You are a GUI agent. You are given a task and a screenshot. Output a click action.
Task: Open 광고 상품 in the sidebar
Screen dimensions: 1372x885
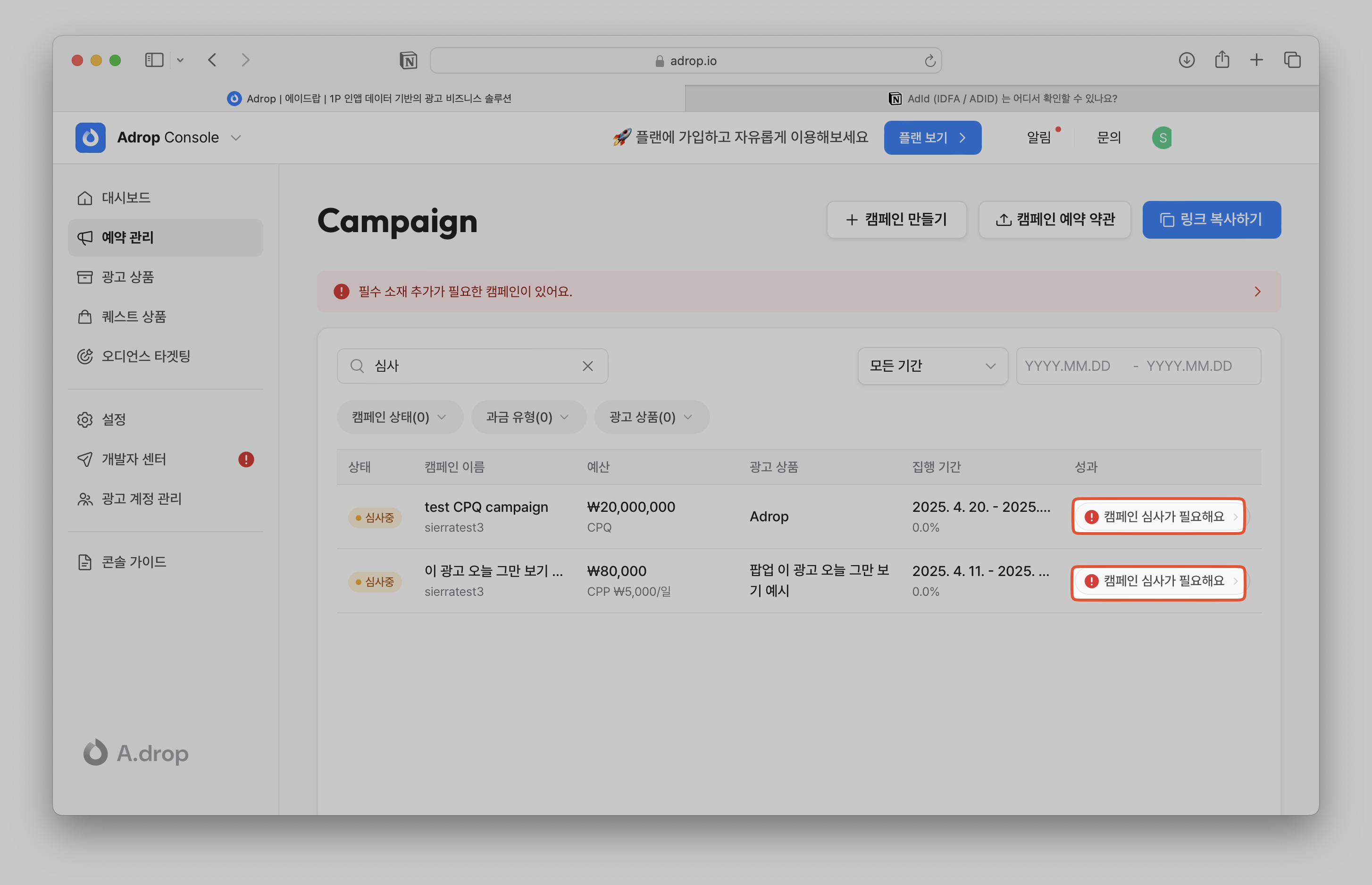[127, 277]
